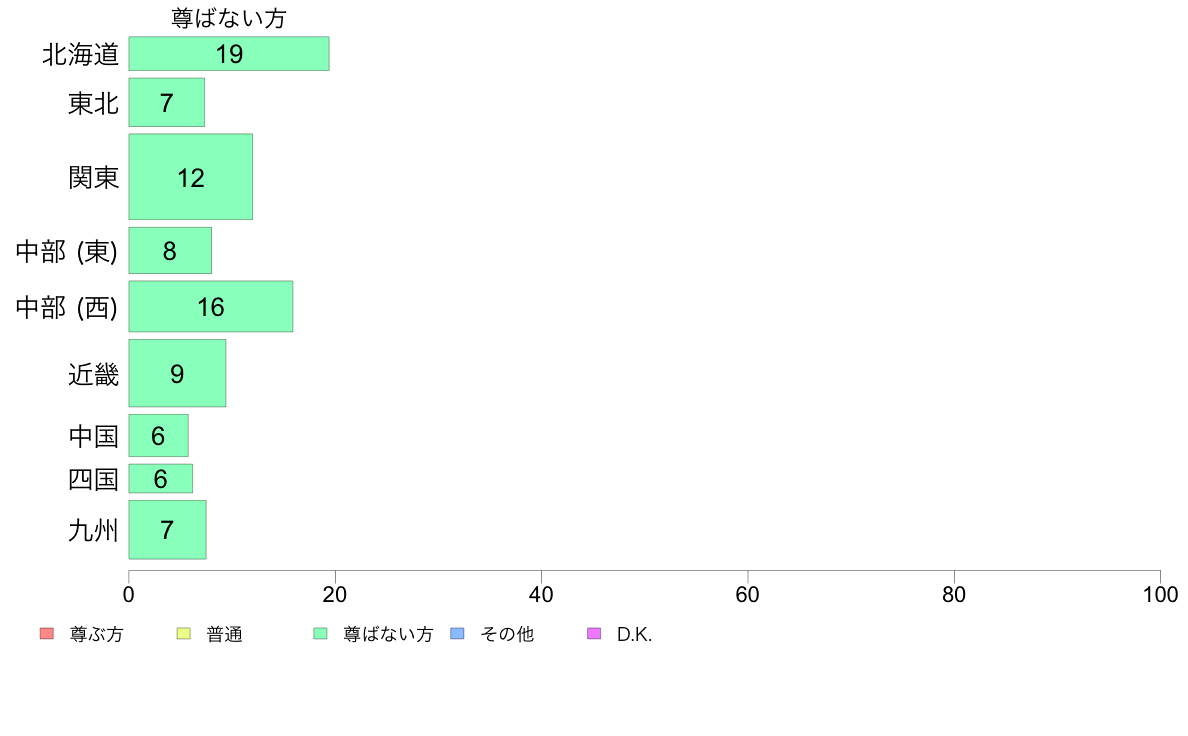Click the axis tick label 40

pyautogui.click(x=541, y=594)
